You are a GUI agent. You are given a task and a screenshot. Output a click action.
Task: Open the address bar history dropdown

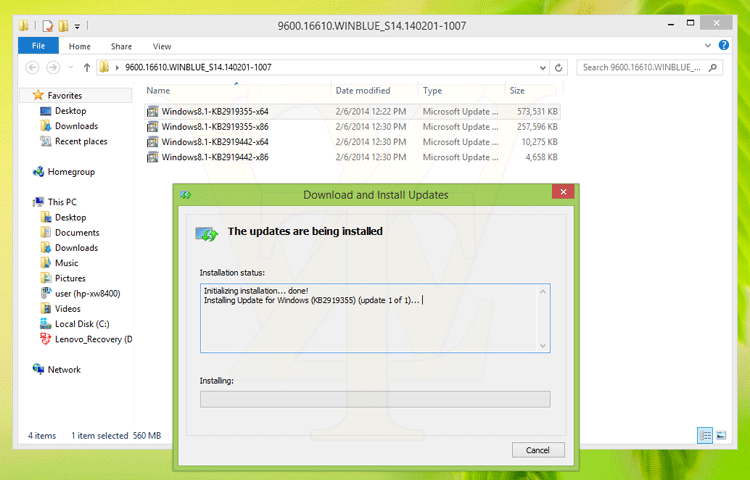pos(541,67)
